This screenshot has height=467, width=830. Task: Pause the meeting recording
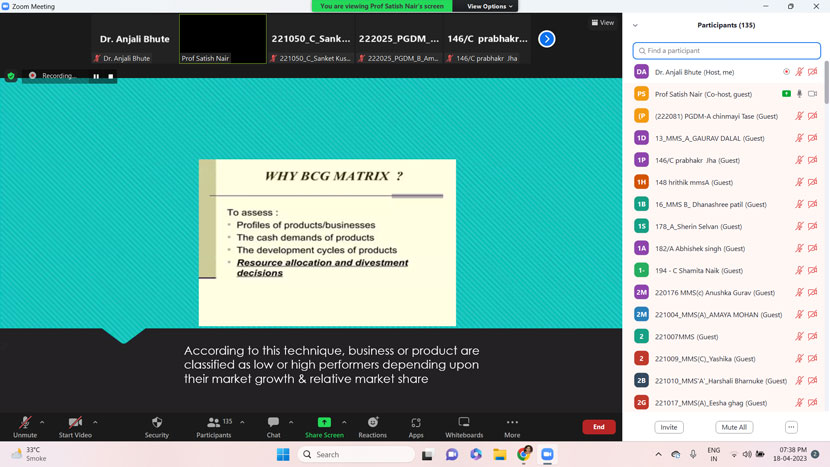tap(96, 76)
